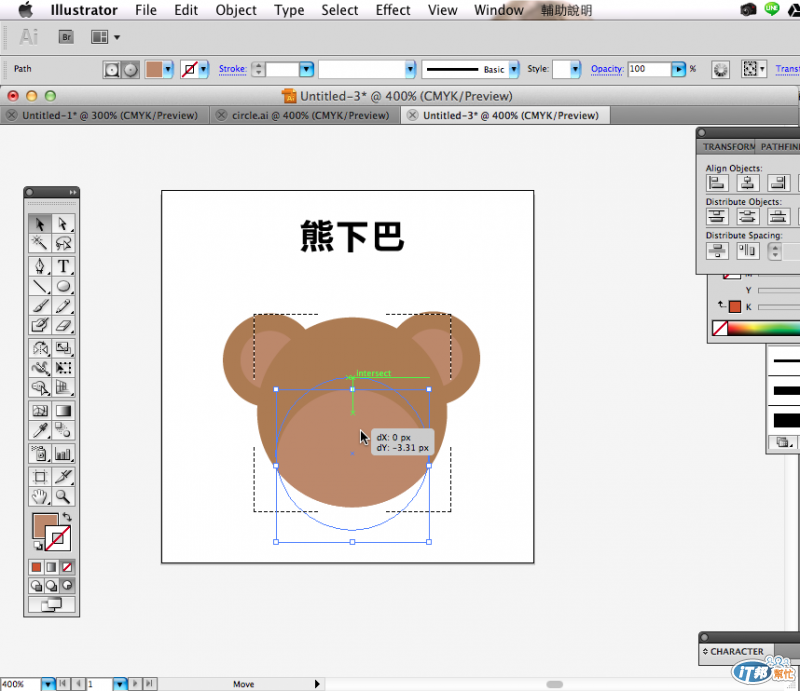Set paint mode to Color

click(x=36, y=567)
